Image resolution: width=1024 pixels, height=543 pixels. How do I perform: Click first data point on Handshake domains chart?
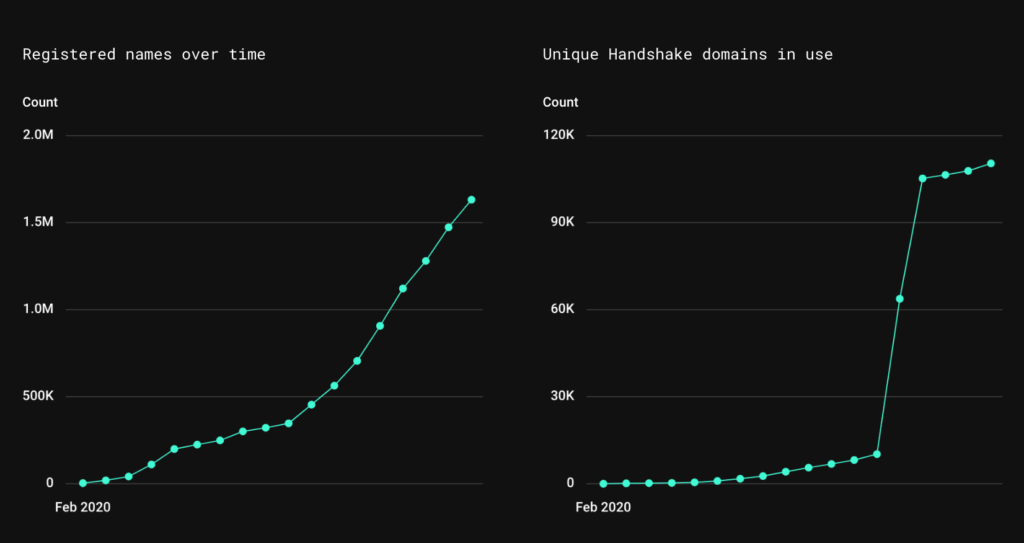click(x=603, y=484)
